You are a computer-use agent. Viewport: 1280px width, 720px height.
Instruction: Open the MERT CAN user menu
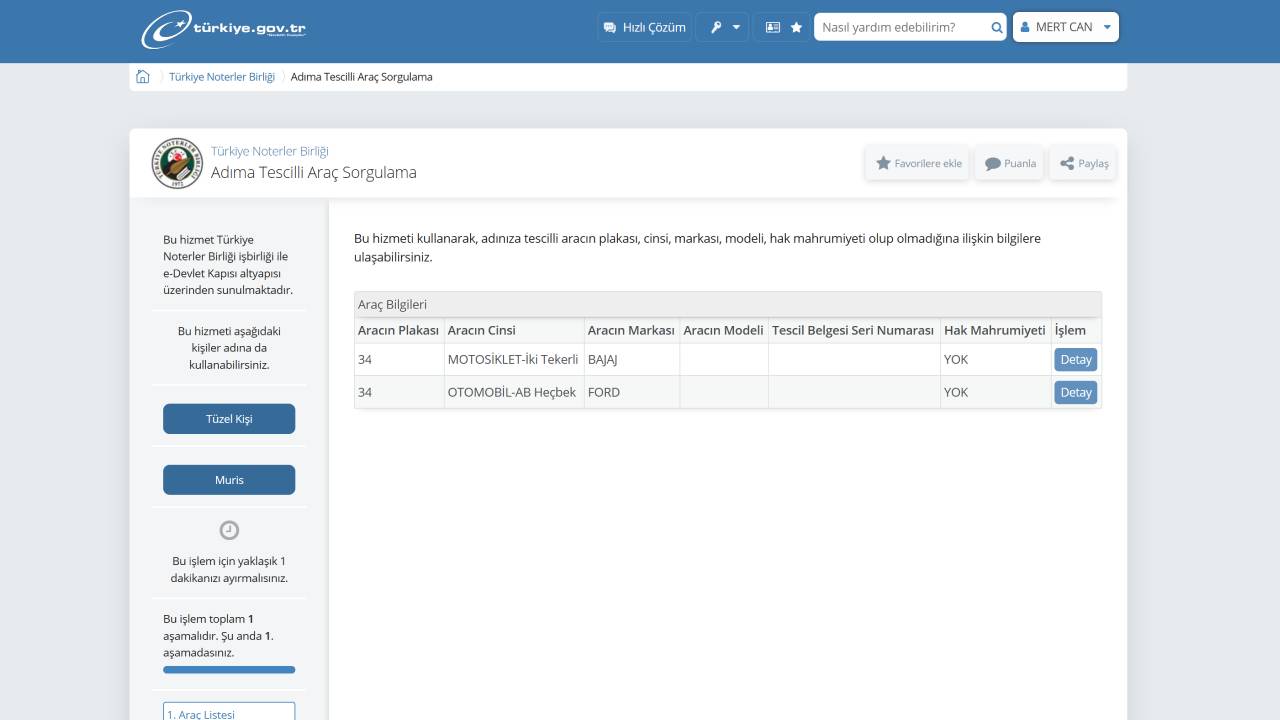pos(1065,27)
